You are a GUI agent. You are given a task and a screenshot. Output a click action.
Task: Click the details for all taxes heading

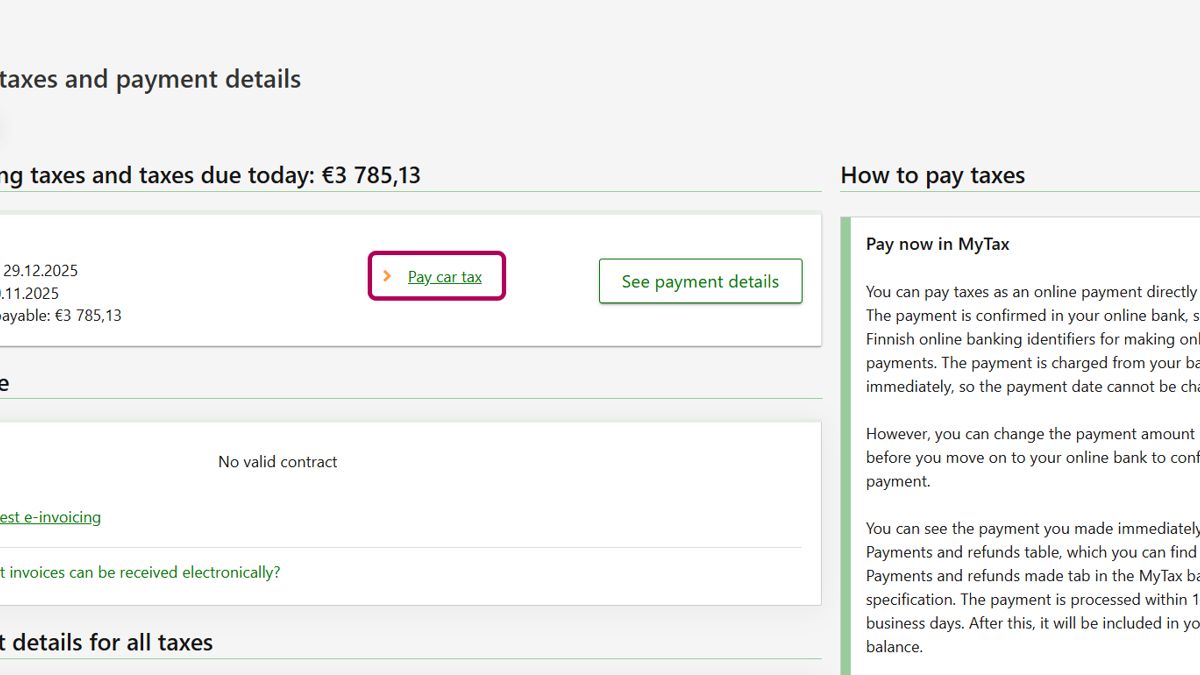(x=106, y=642)
